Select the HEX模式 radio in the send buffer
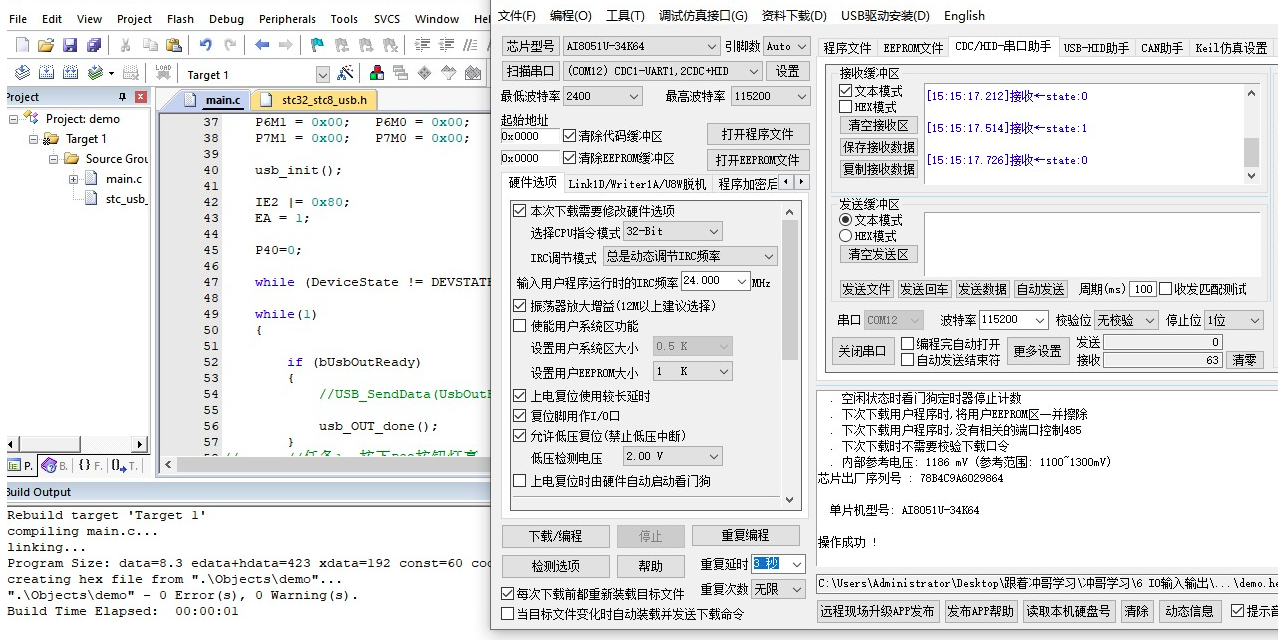Screen dimensions: 1278x640 pos(846,236)
